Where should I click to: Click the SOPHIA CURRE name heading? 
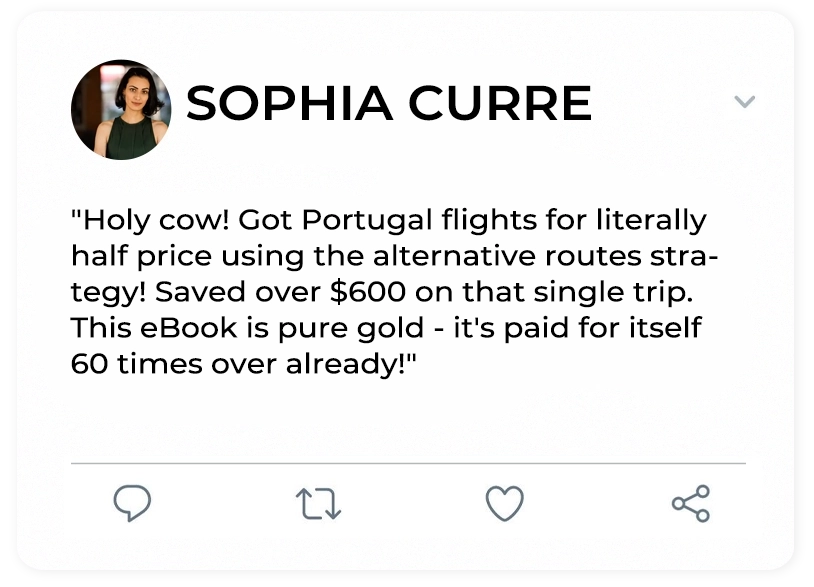pyautogui.click(x=389, y=104)
